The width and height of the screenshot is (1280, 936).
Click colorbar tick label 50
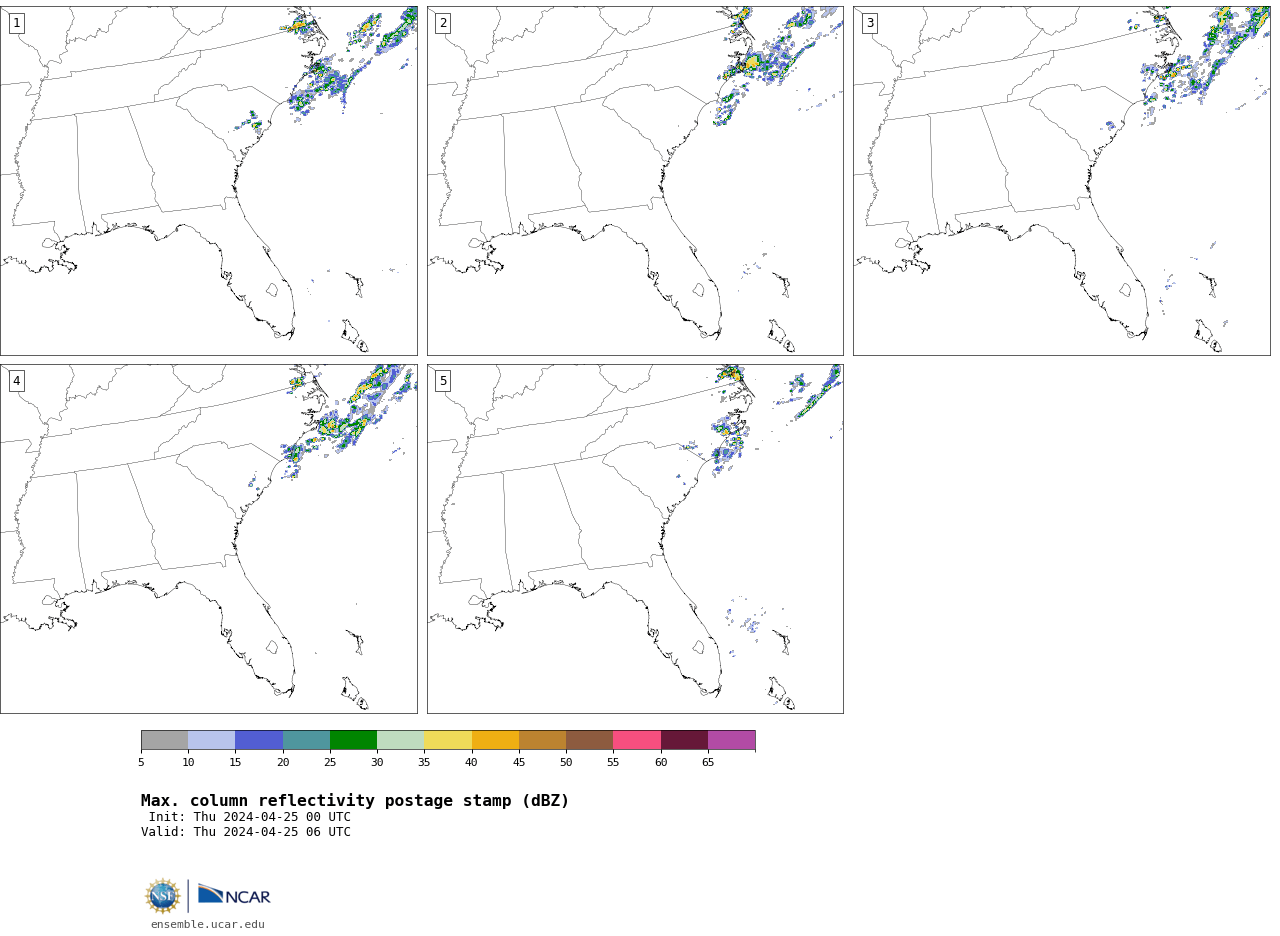[x=566, y=763]
